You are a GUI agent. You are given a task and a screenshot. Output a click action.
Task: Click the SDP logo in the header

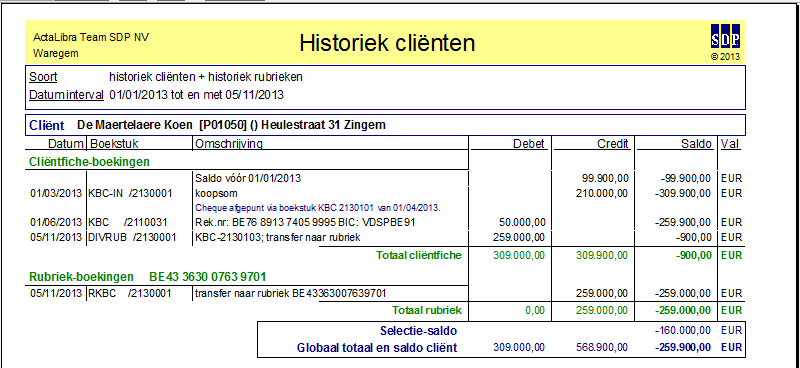[x=725, y=37]
